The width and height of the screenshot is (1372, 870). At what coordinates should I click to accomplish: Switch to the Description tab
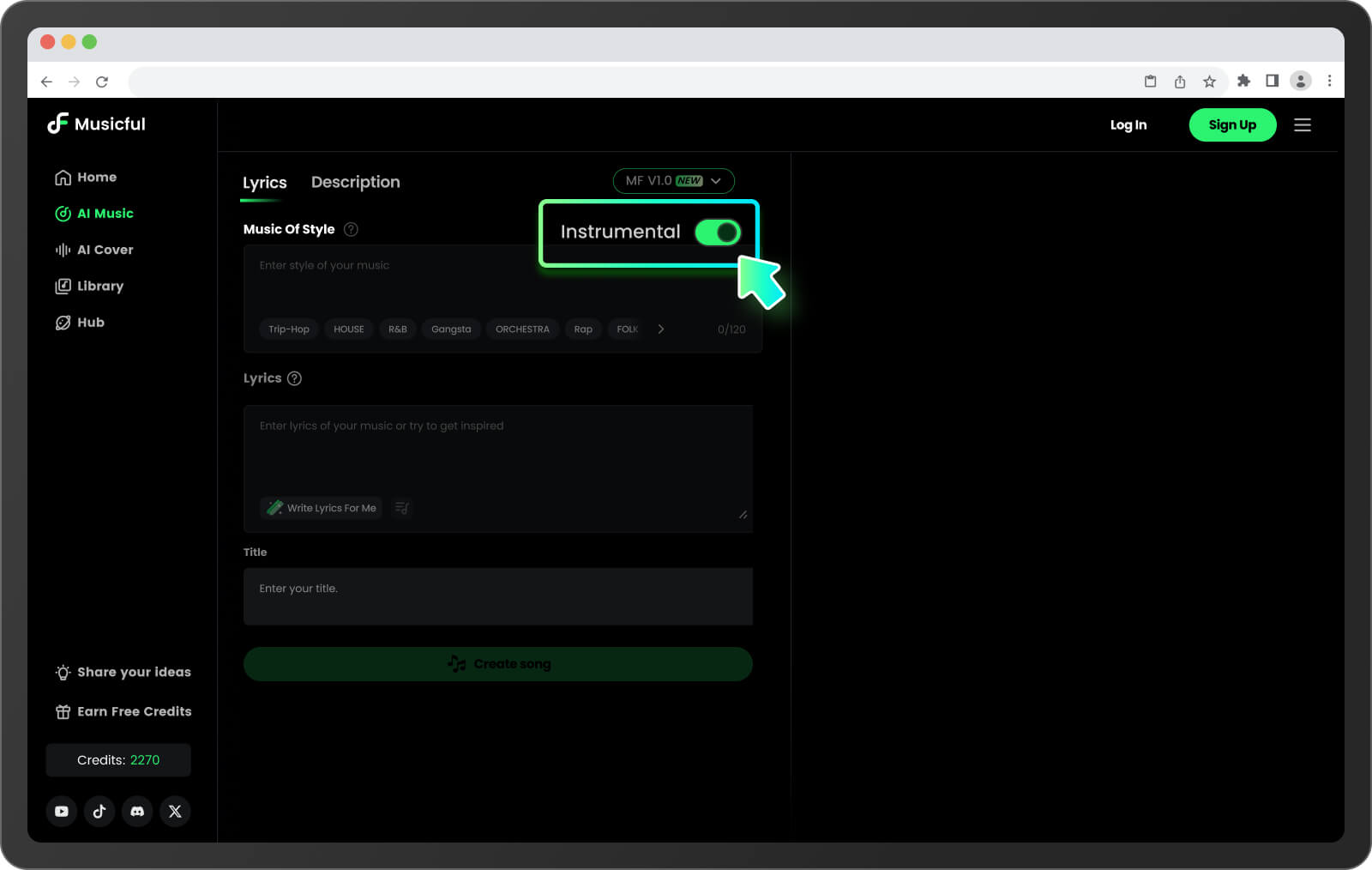coord(355,182)
